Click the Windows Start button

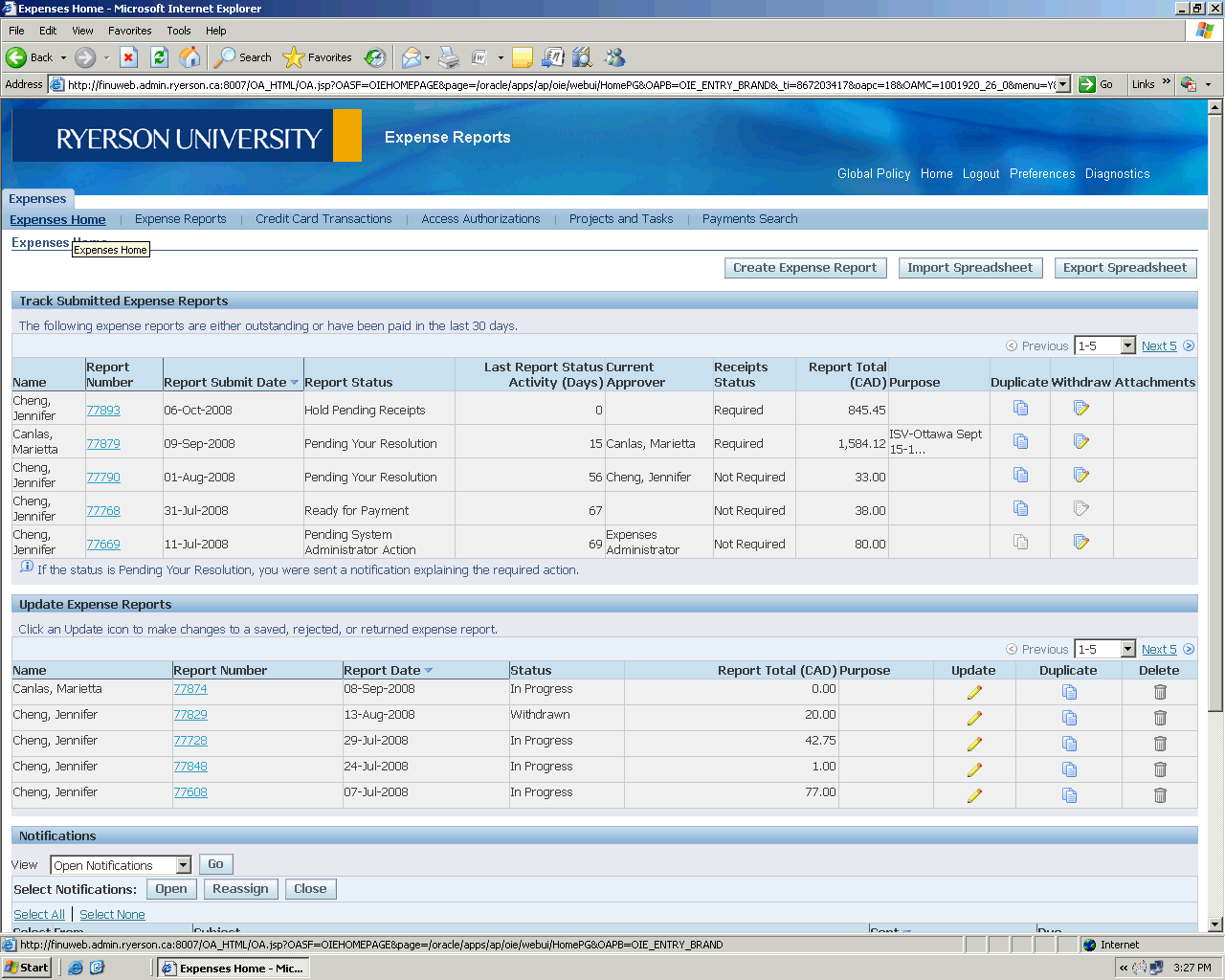[x=27, y=968]
